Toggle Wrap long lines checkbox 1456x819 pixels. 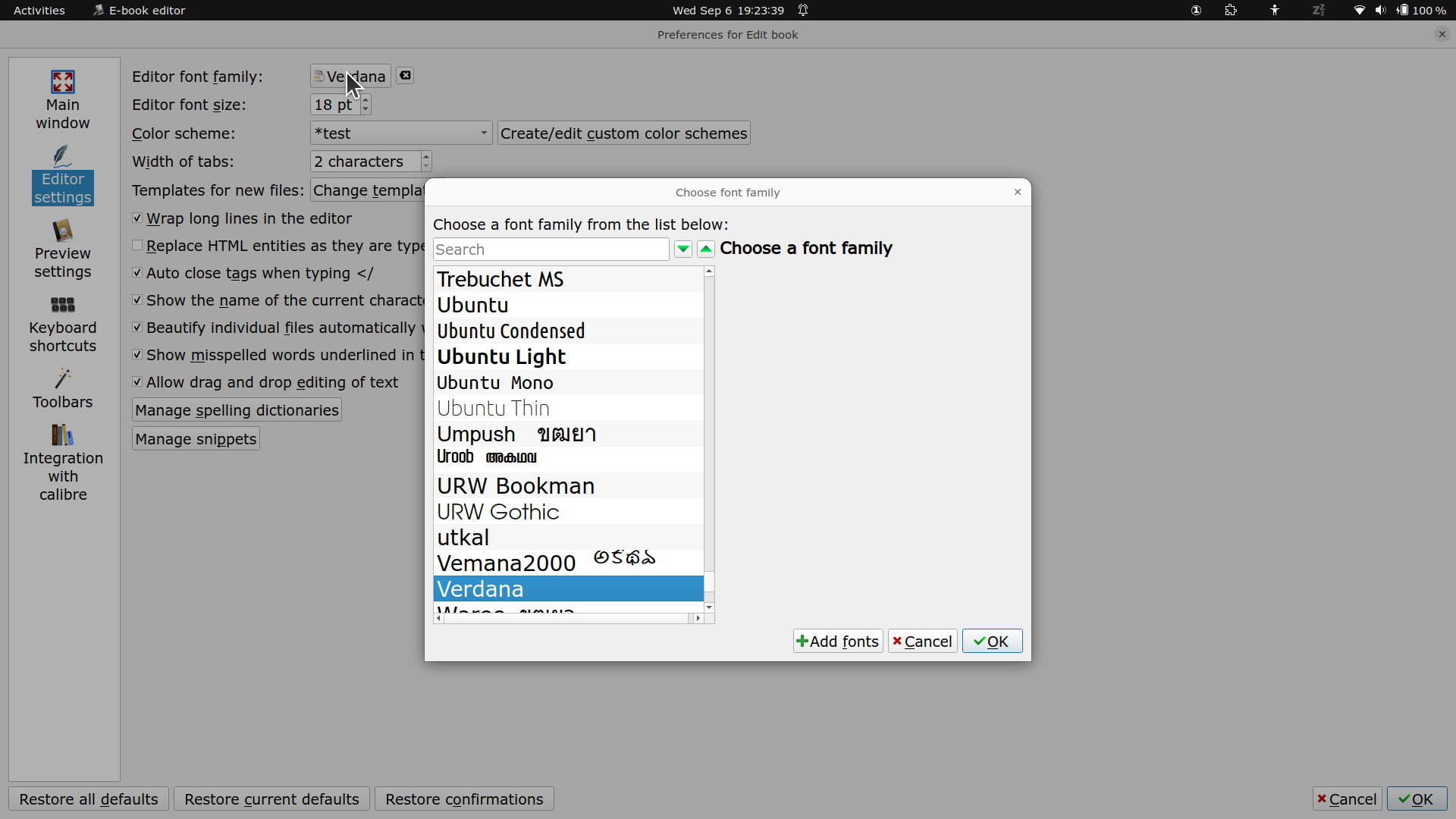[x=137, y=218]
